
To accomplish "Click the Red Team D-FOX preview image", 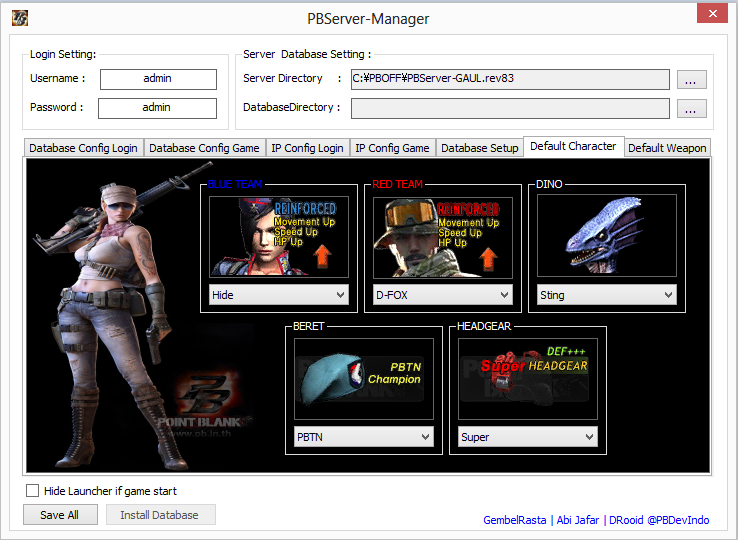I will 442,237.
